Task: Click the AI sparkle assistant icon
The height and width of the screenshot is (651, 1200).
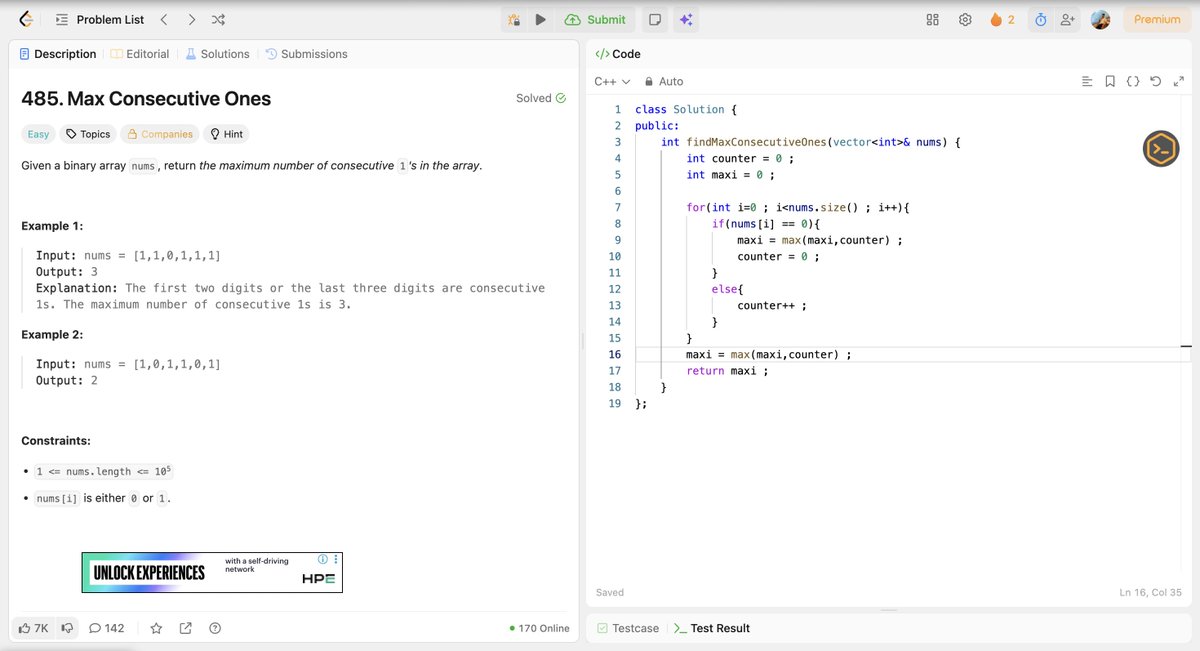Action: click(686, 19)
